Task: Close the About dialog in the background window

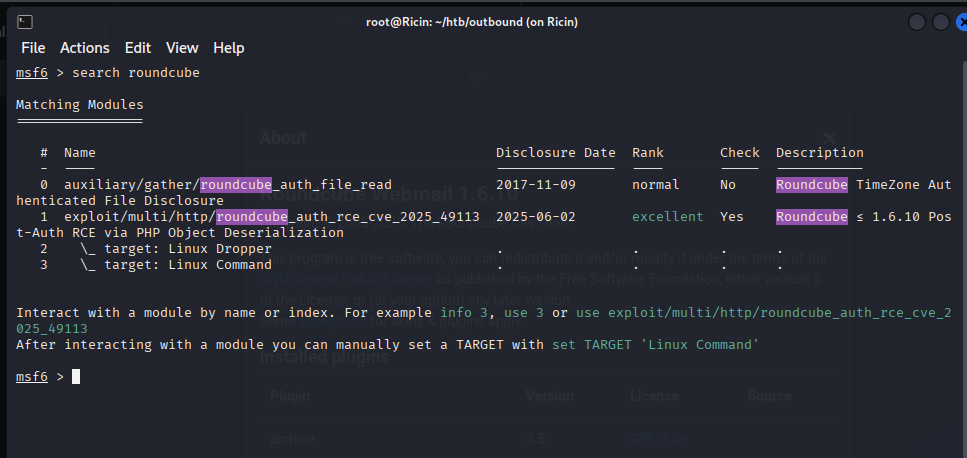Action: (829, 138)
